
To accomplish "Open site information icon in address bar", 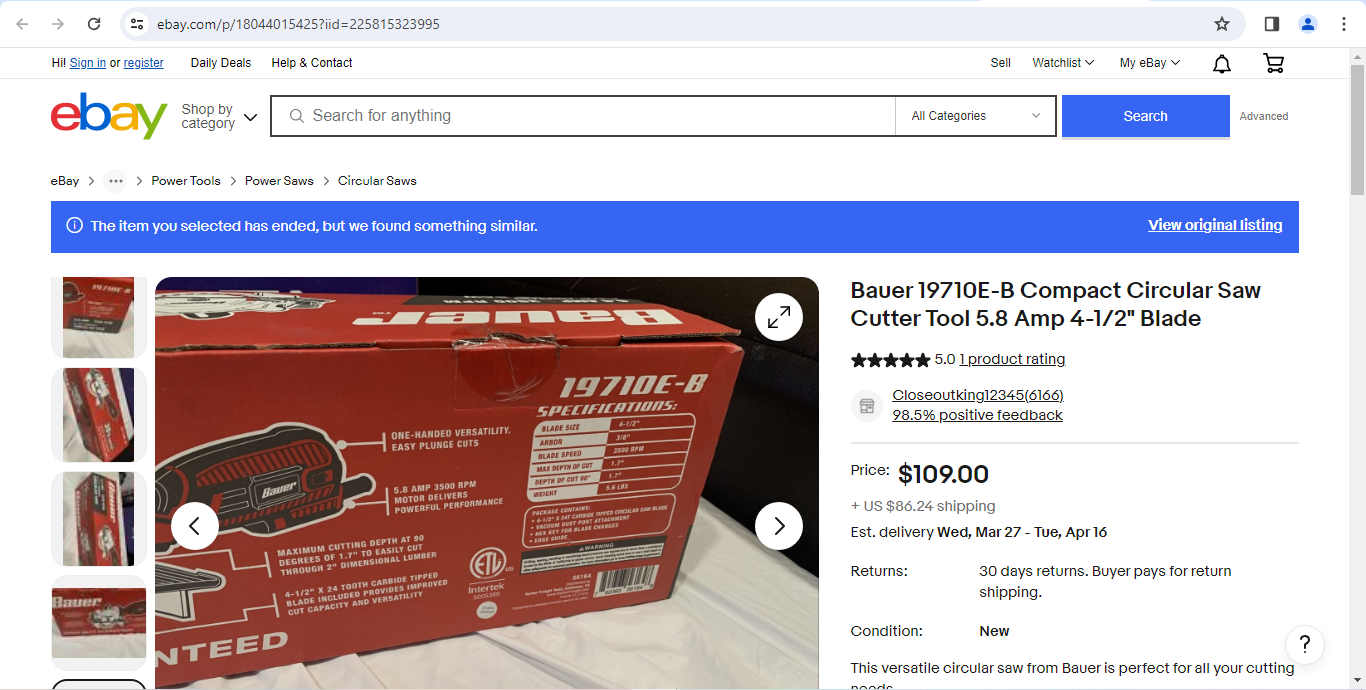I will (x=137, y=24).
